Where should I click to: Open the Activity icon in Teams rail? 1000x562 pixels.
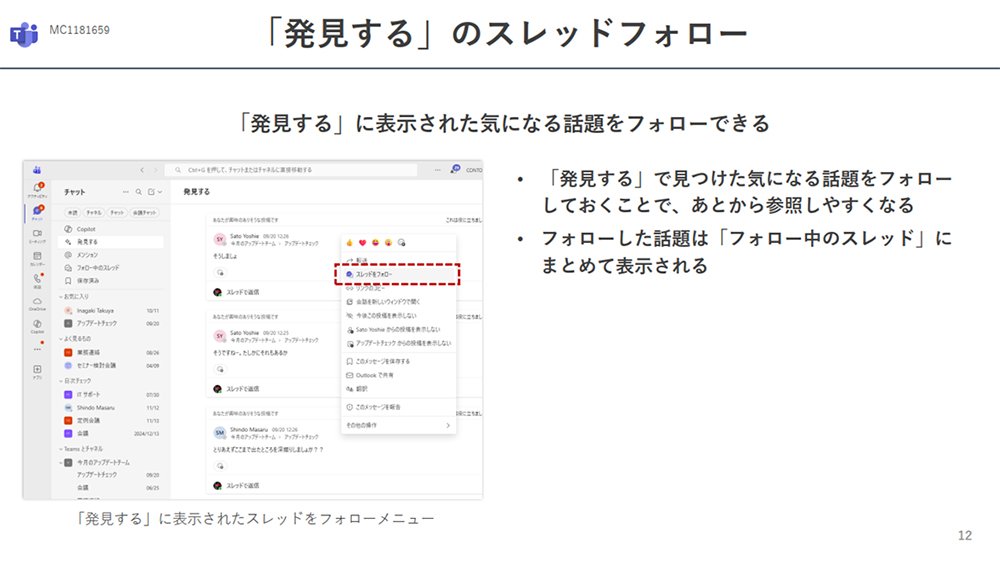point(38,189)
